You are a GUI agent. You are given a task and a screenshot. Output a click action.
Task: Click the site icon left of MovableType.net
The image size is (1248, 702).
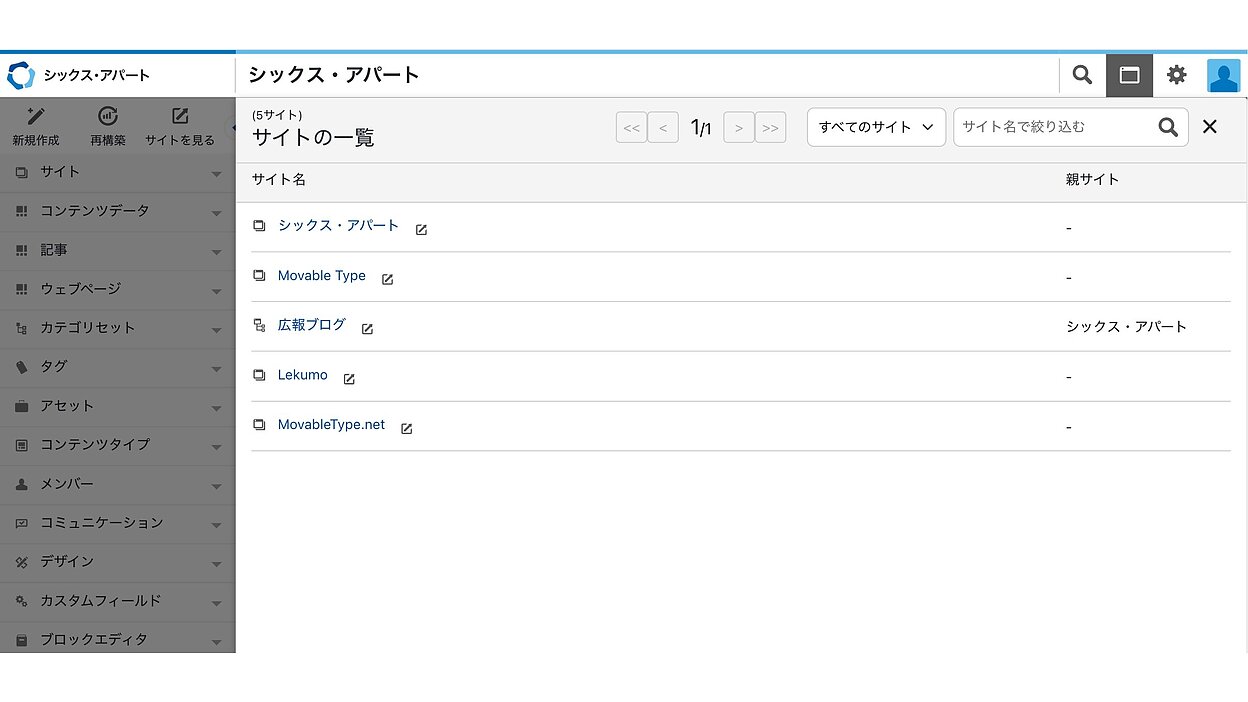[259, 425]
